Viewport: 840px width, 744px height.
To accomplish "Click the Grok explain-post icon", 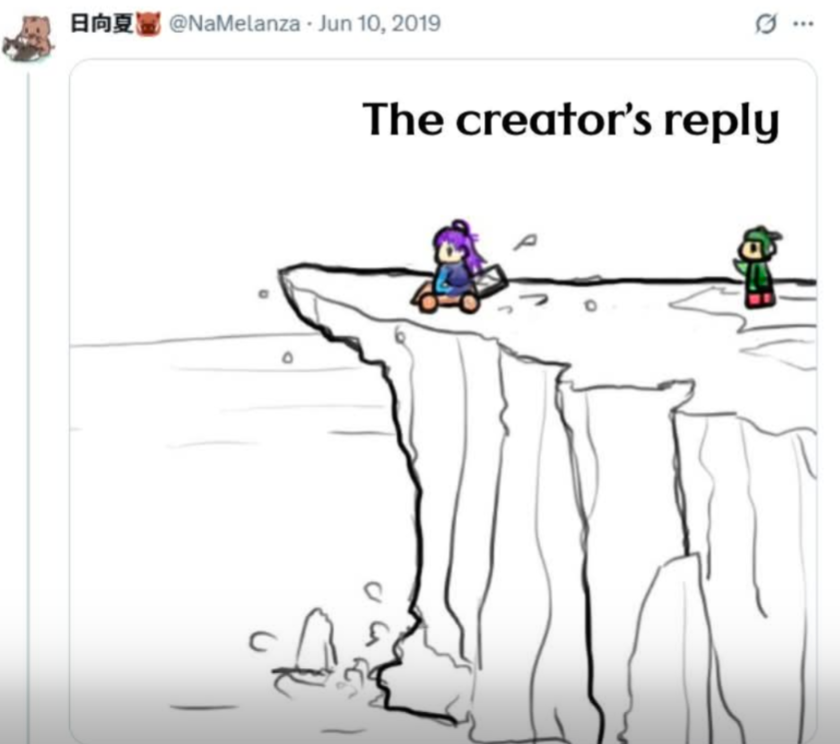I will coord(766,24).
